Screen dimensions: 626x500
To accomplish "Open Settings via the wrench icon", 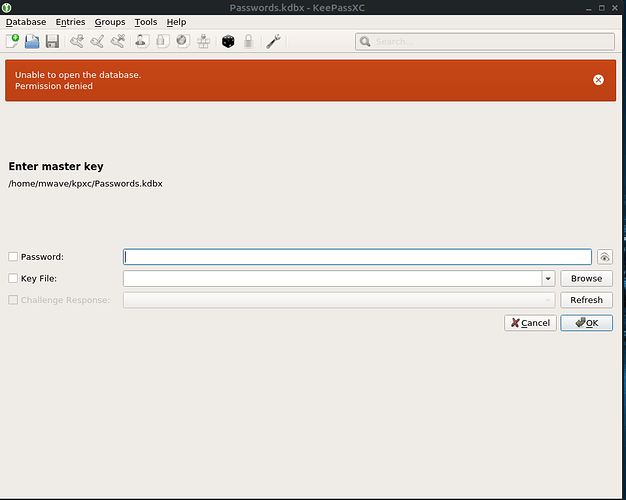I will [273, 41].
